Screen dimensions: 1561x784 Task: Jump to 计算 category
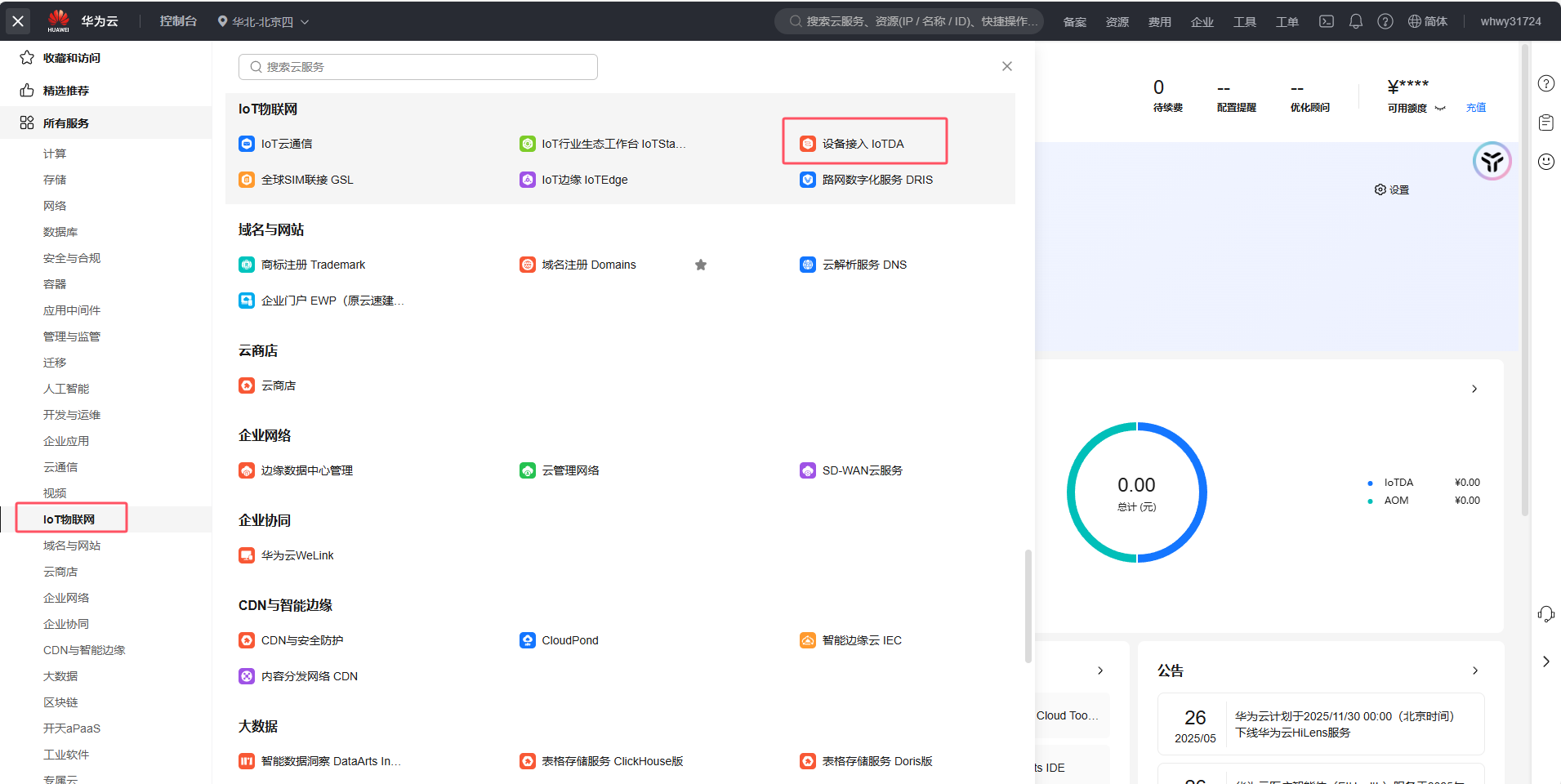(x=55, y=154)
